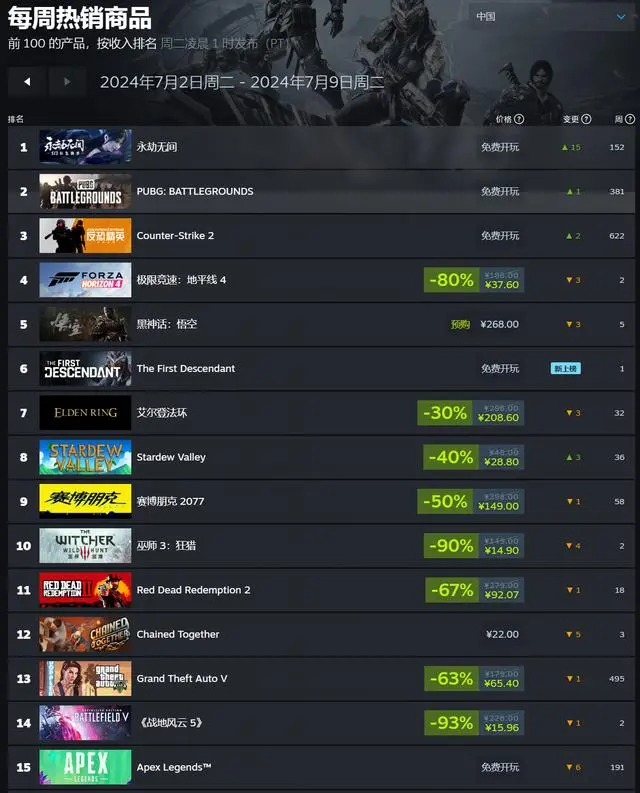Open the 中国 region dropdown
The image size is (640, 793).
tap(551, 17)
